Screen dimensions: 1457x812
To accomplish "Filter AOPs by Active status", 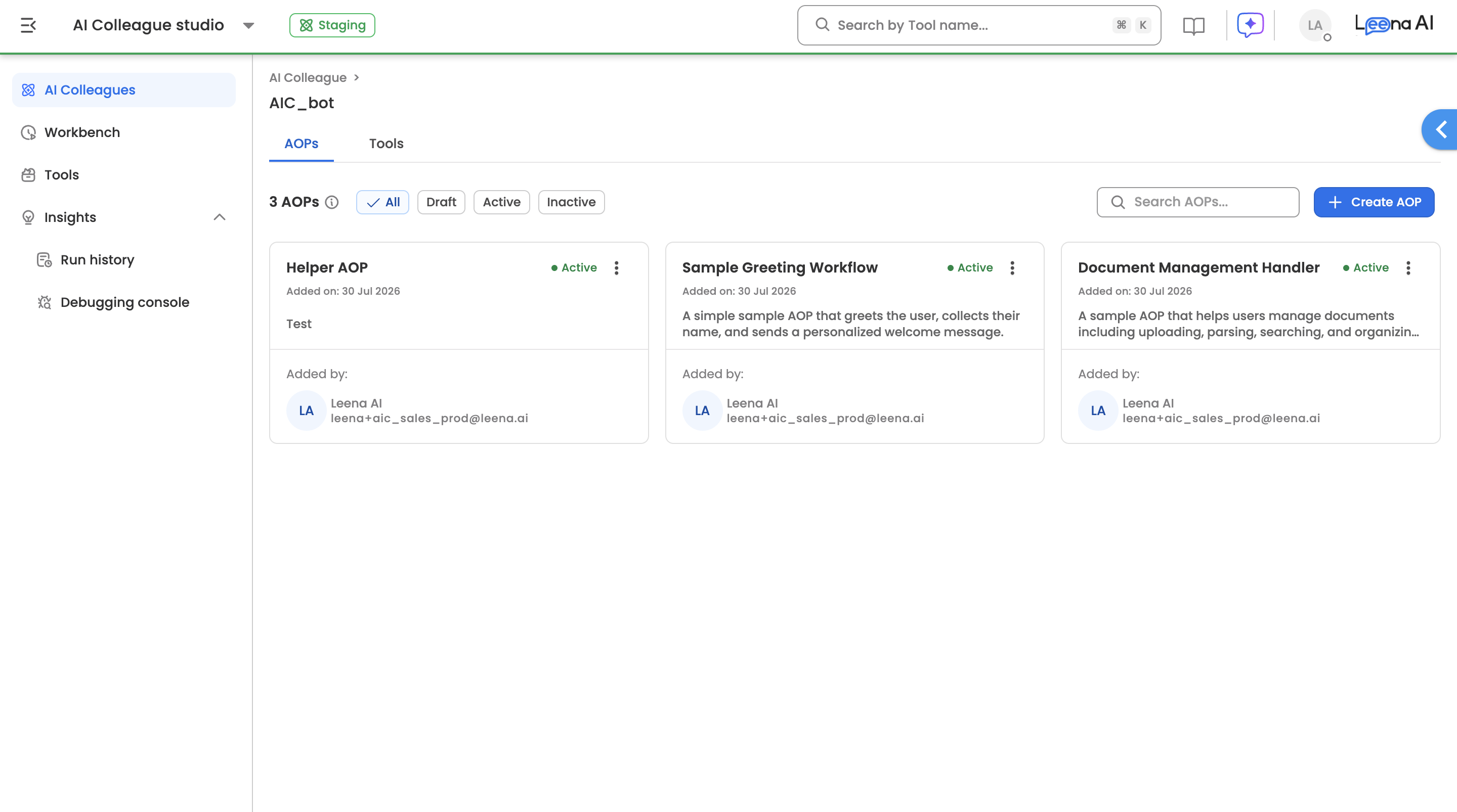I will (501, 202).
